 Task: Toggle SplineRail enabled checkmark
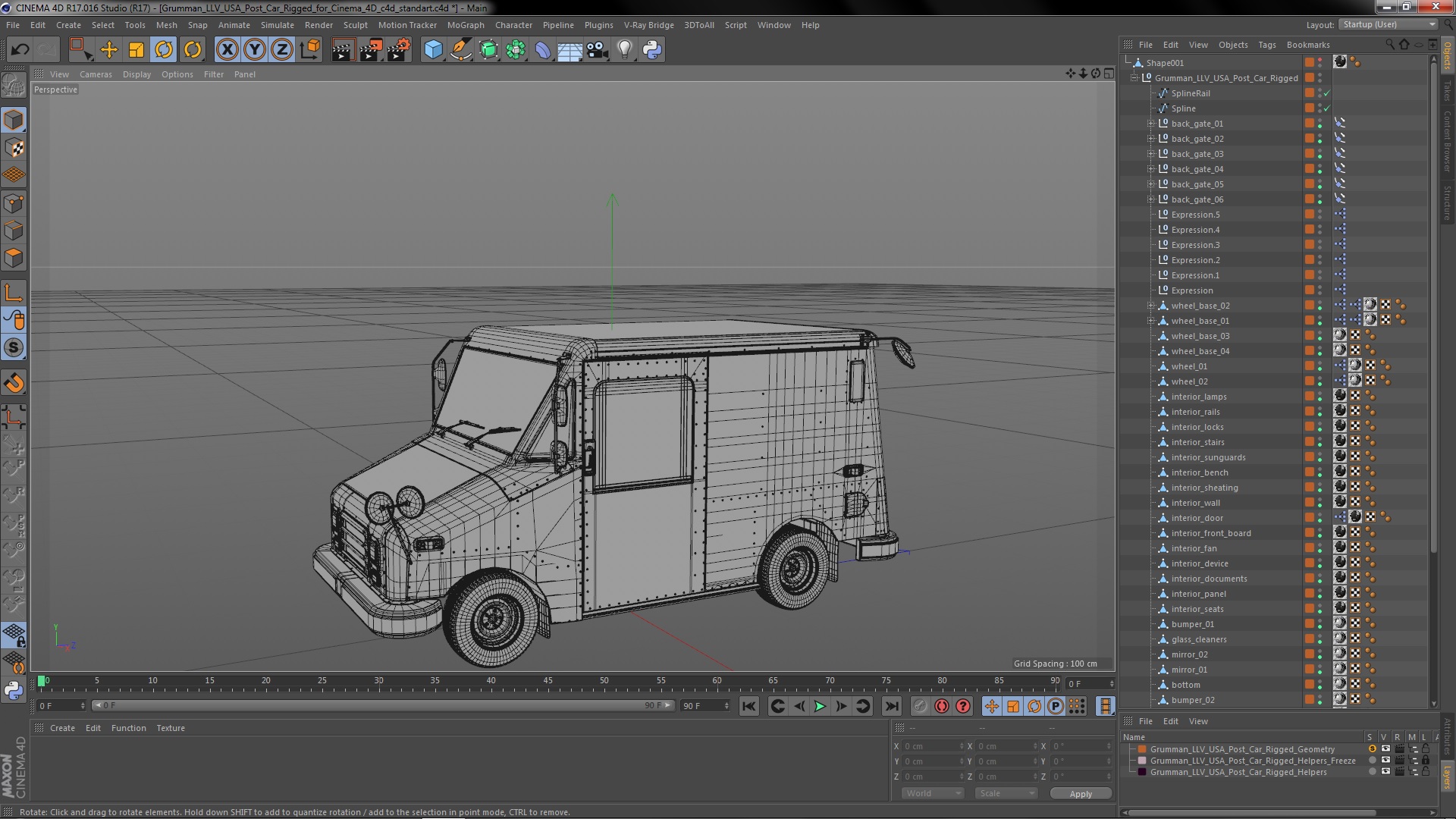(x=1327, y=93)
